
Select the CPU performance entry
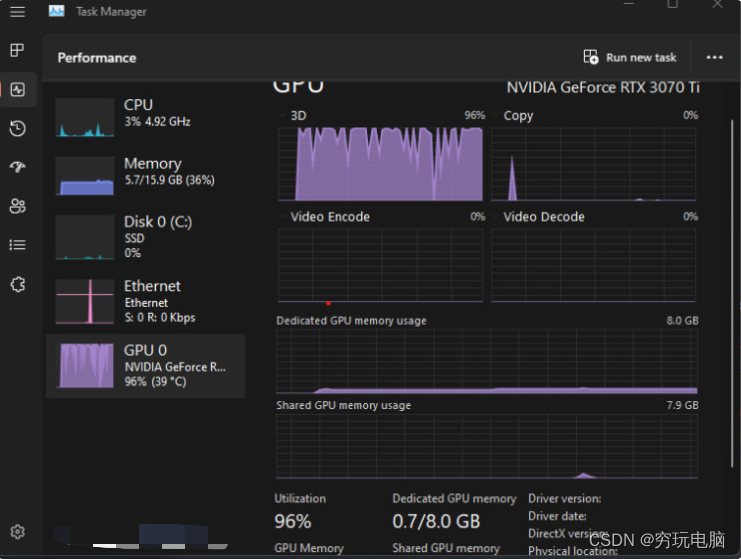point(146,117)
